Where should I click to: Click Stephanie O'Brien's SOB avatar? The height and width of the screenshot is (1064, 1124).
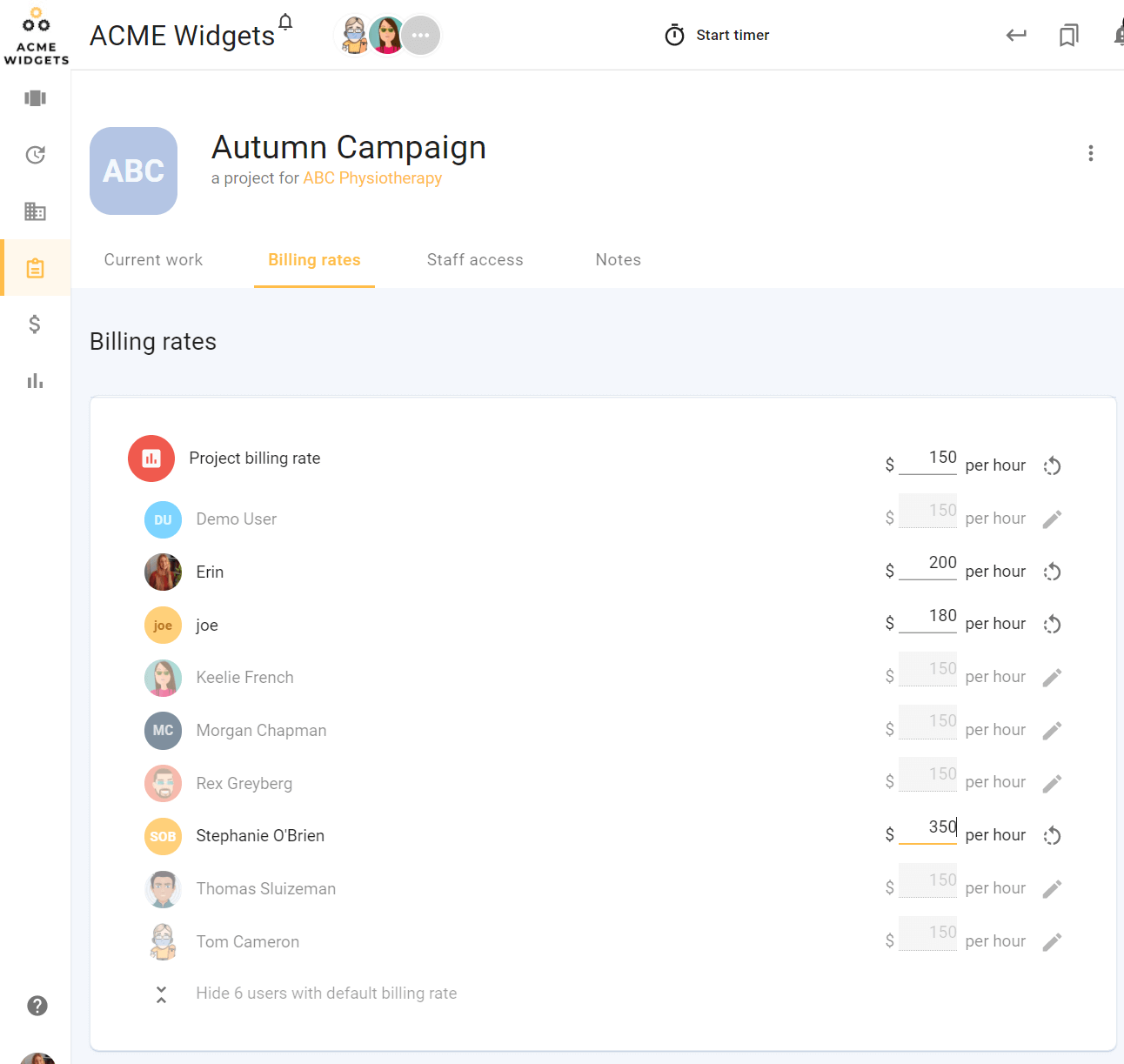(x=163, y=837)
